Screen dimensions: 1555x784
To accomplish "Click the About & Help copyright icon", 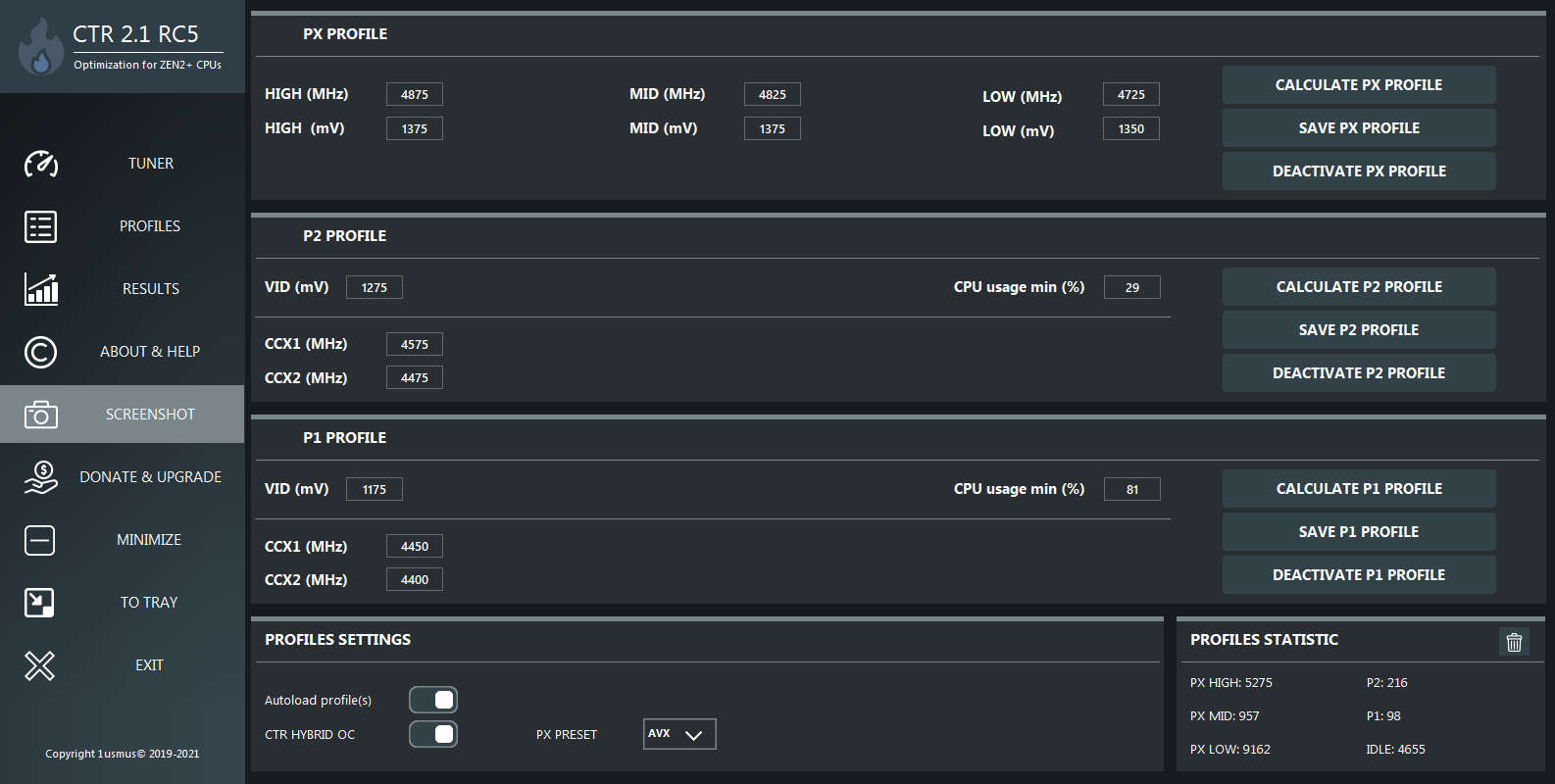I will tap(40, 352).
